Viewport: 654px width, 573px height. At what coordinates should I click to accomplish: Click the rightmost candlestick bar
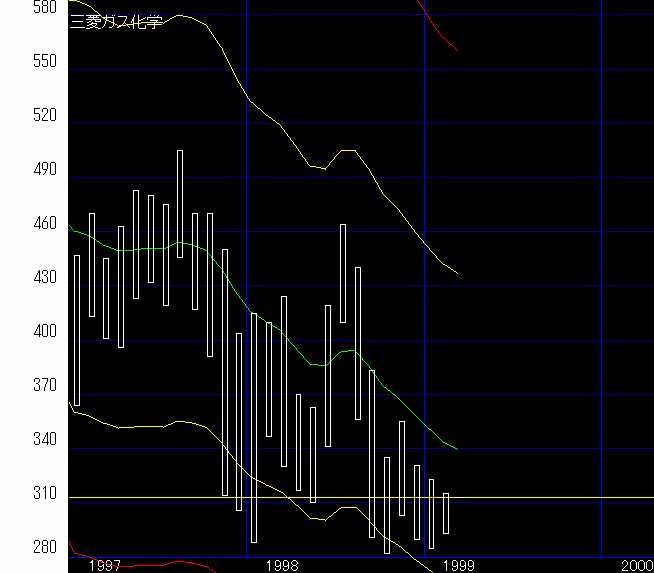pos(446,513)
